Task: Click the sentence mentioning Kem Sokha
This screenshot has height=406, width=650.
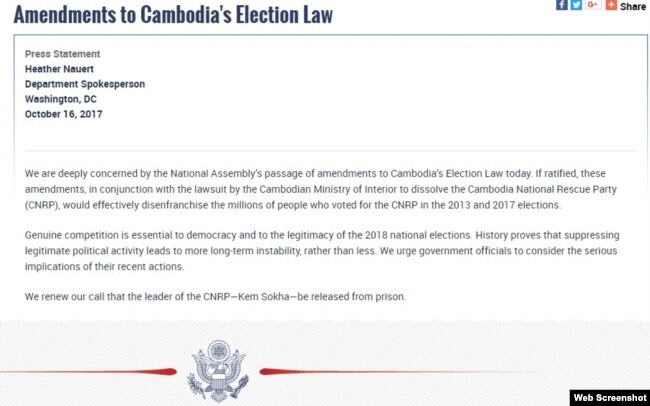Action: tap(215, 297)
